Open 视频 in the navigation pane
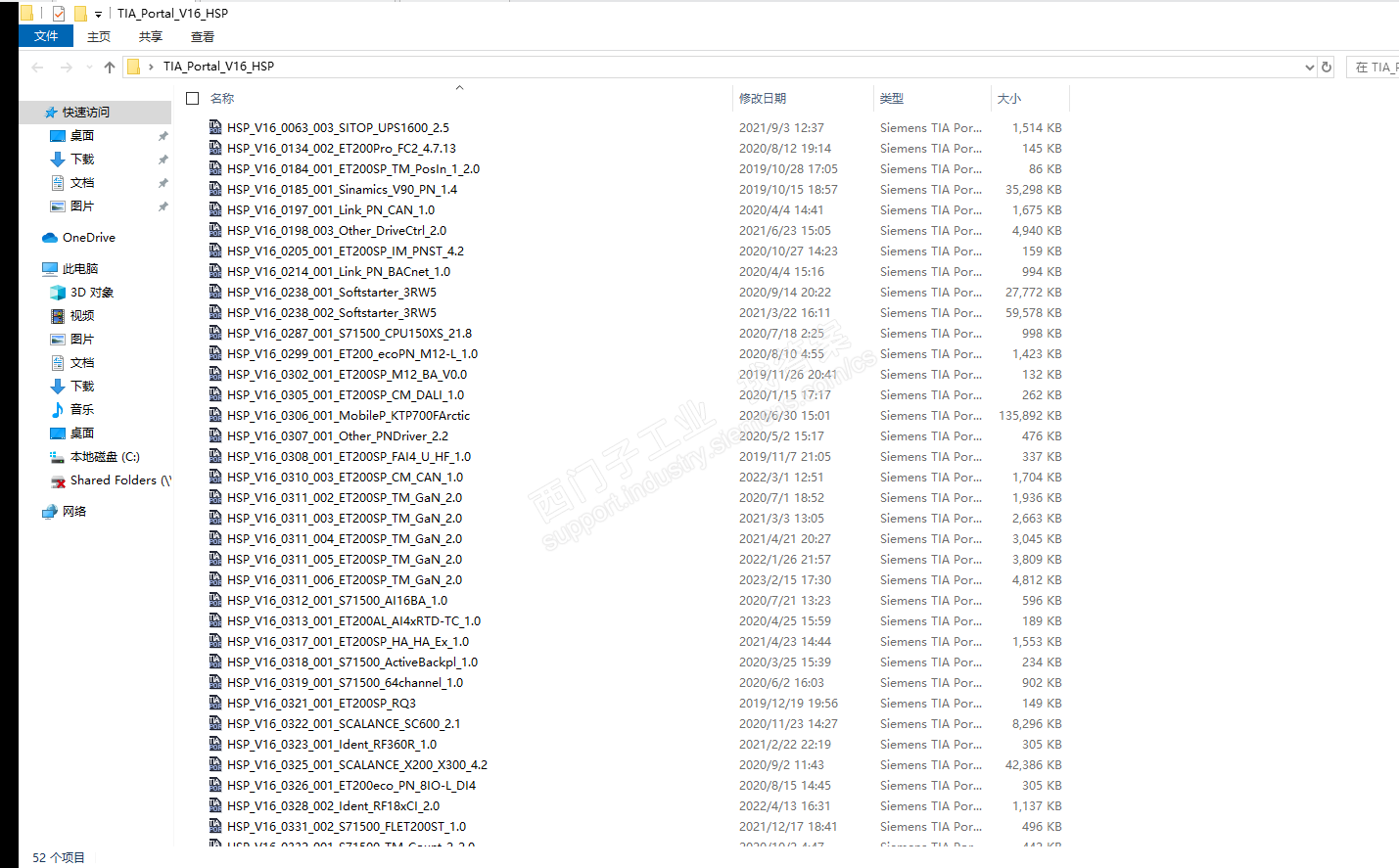Viewport: 1399px width, 868px height. click(82, 316)
